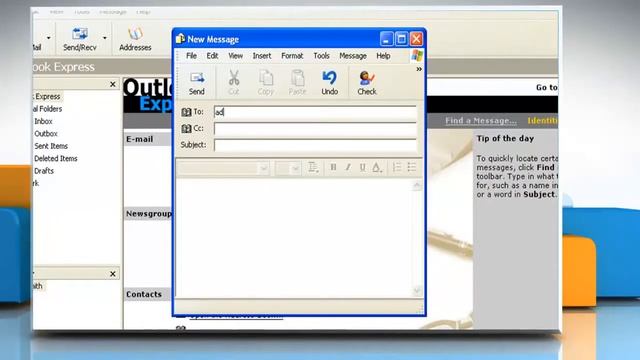
Task: Open the Cc address book icon
Action: coord(186,129)
